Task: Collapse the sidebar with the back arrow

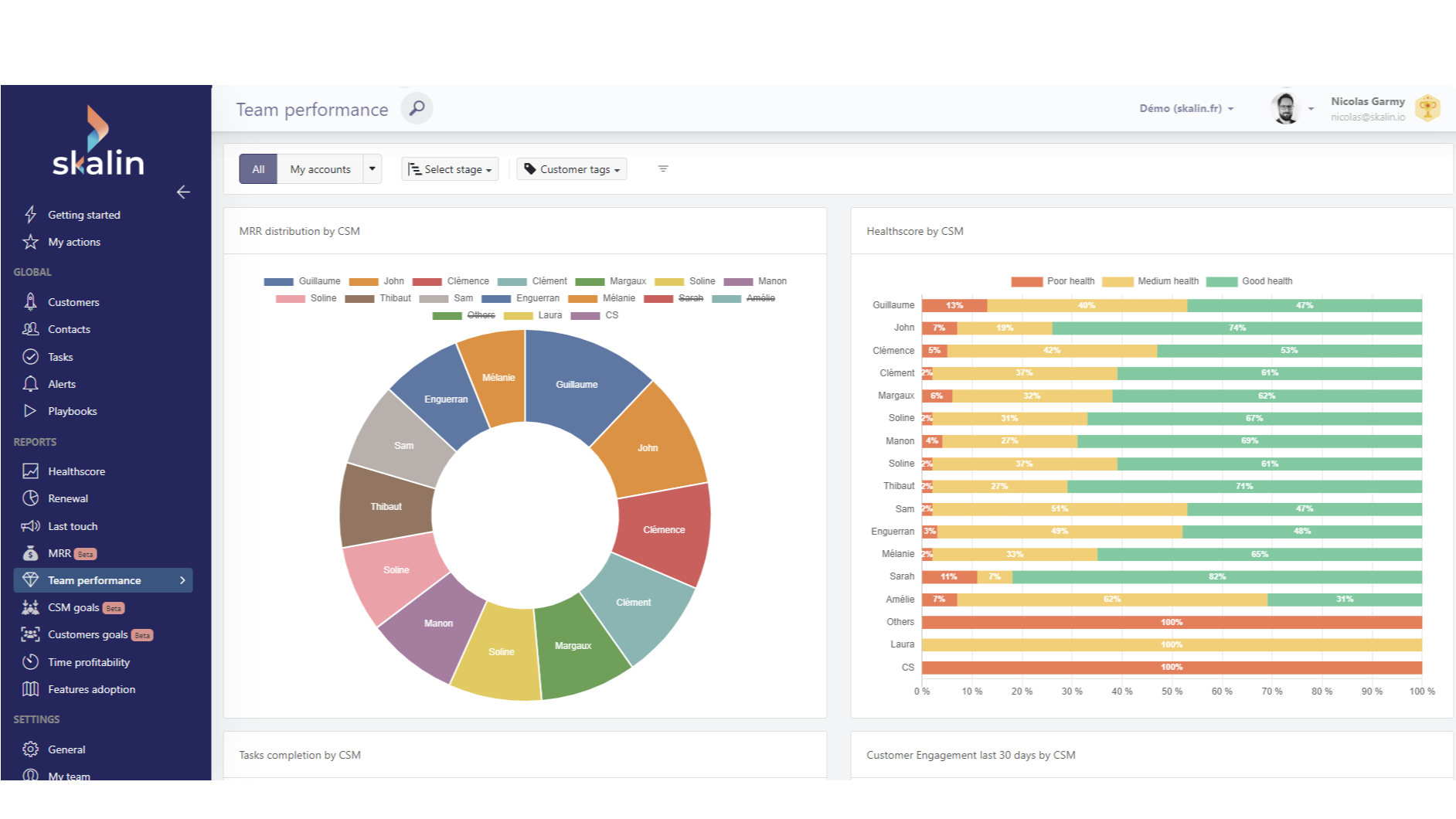Action: pos(183,192)
